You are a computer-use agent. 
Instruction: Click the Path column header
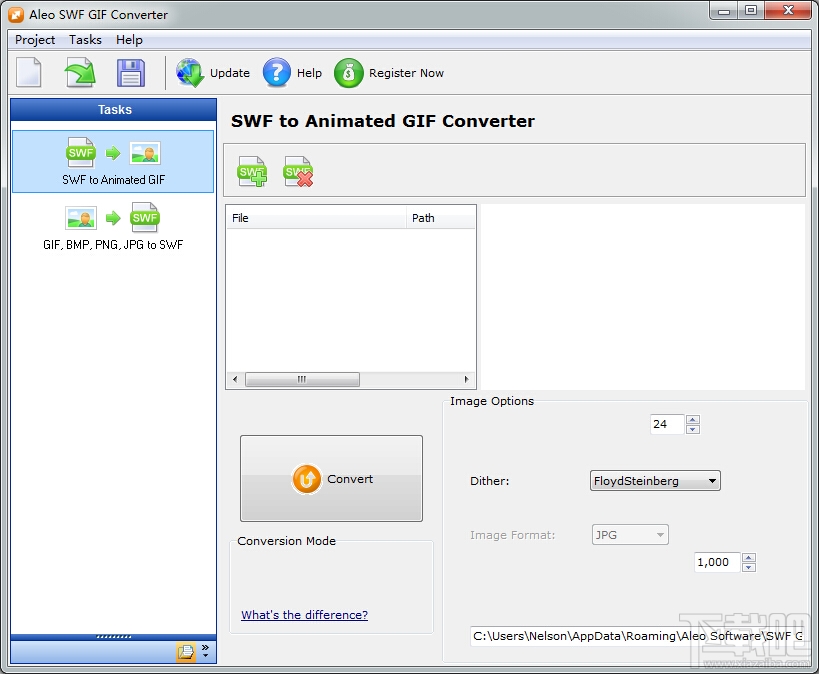[x=440, y=218]
